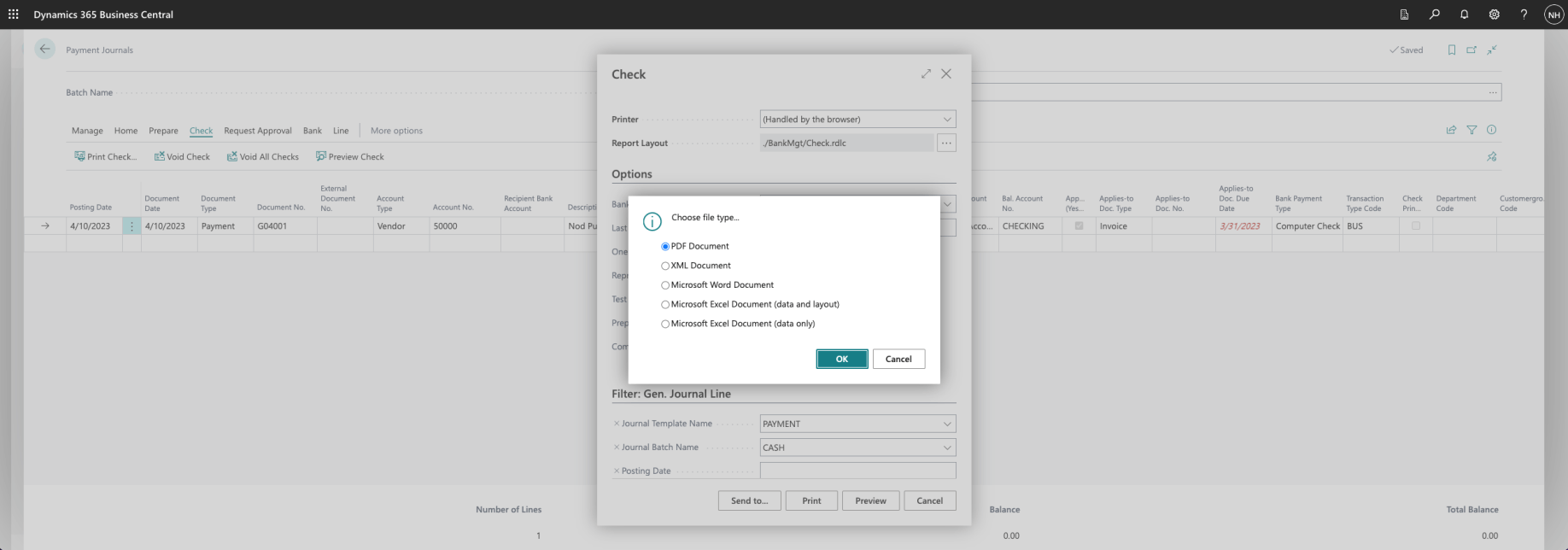The image size is (1568, 550).
Task: Open the Line menu
Action: point(341,131)
